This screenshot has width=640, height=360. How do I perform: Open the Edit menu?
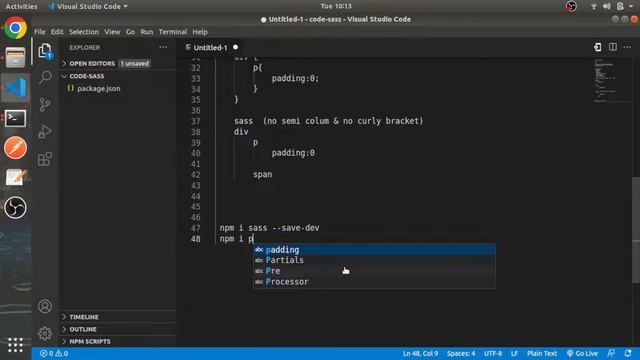[57, 32]
